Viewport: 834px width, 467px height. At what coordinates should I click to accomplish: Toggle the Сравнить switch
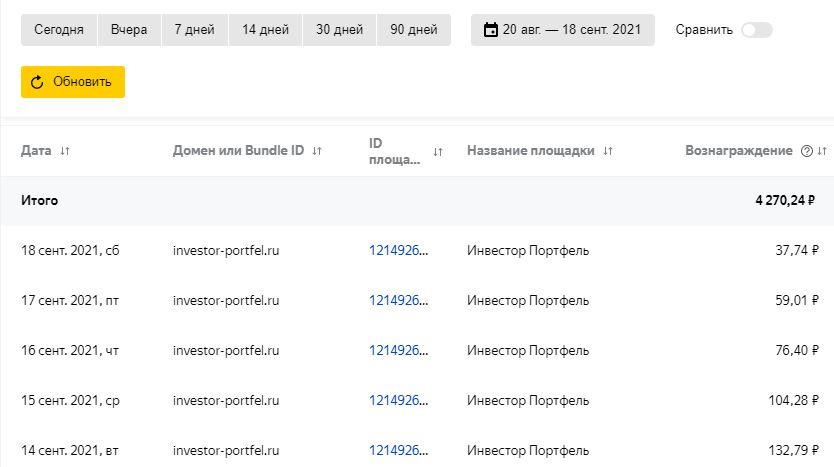757,30
